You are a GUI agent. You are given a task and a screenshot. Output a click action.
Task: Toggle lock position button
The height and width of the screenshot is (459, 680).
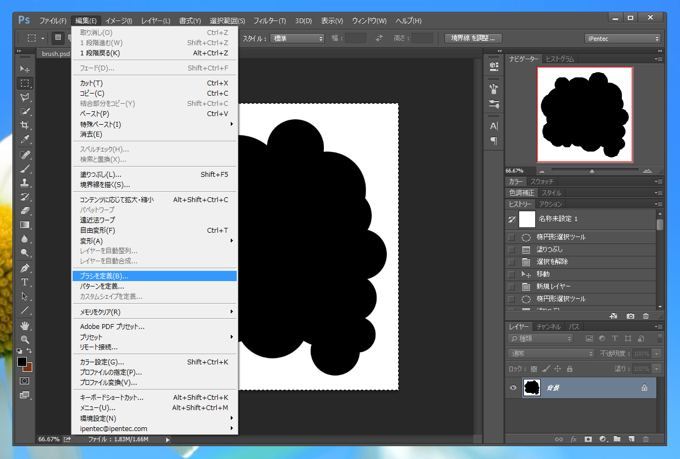(x=558, y=369)
